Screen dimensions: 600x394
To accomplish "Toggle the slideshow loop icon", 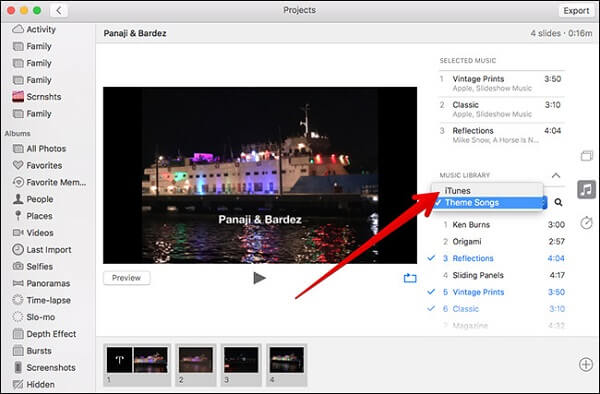I will pos(410,278).
